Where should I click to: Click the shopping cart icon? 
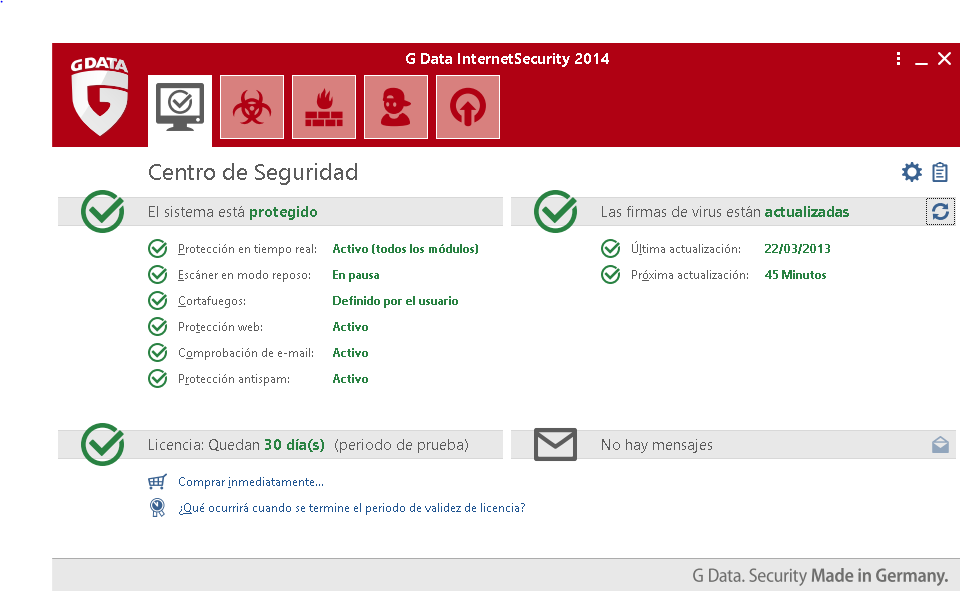[x=157, y=482]
